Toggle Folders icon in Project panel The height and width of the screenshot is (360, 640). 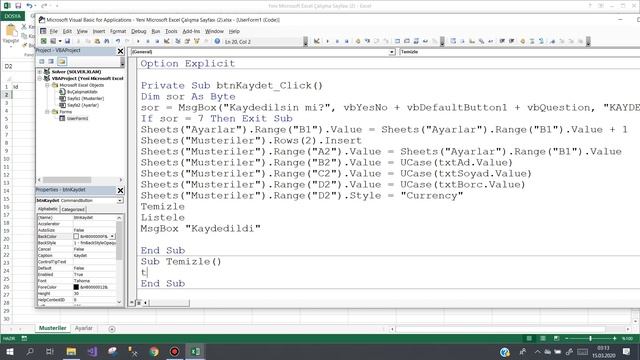62,61
